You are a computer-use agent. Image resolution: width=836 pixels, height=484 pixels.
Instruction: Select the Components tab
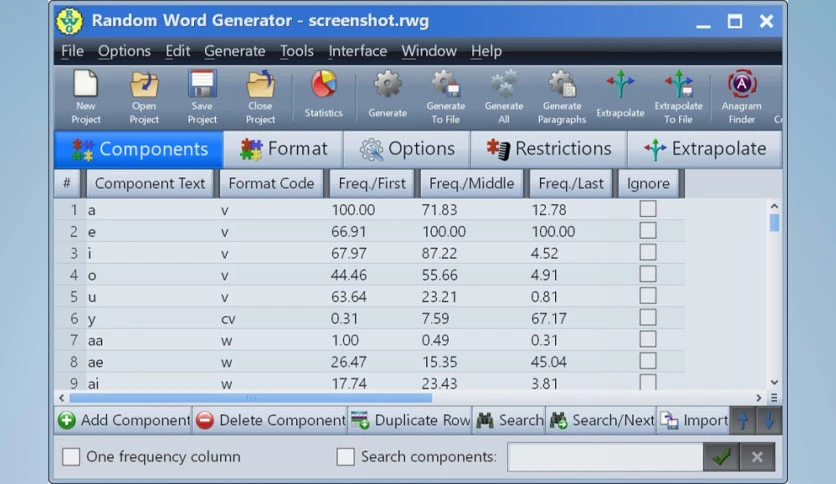pyautogui.click(x=139, y=149)
